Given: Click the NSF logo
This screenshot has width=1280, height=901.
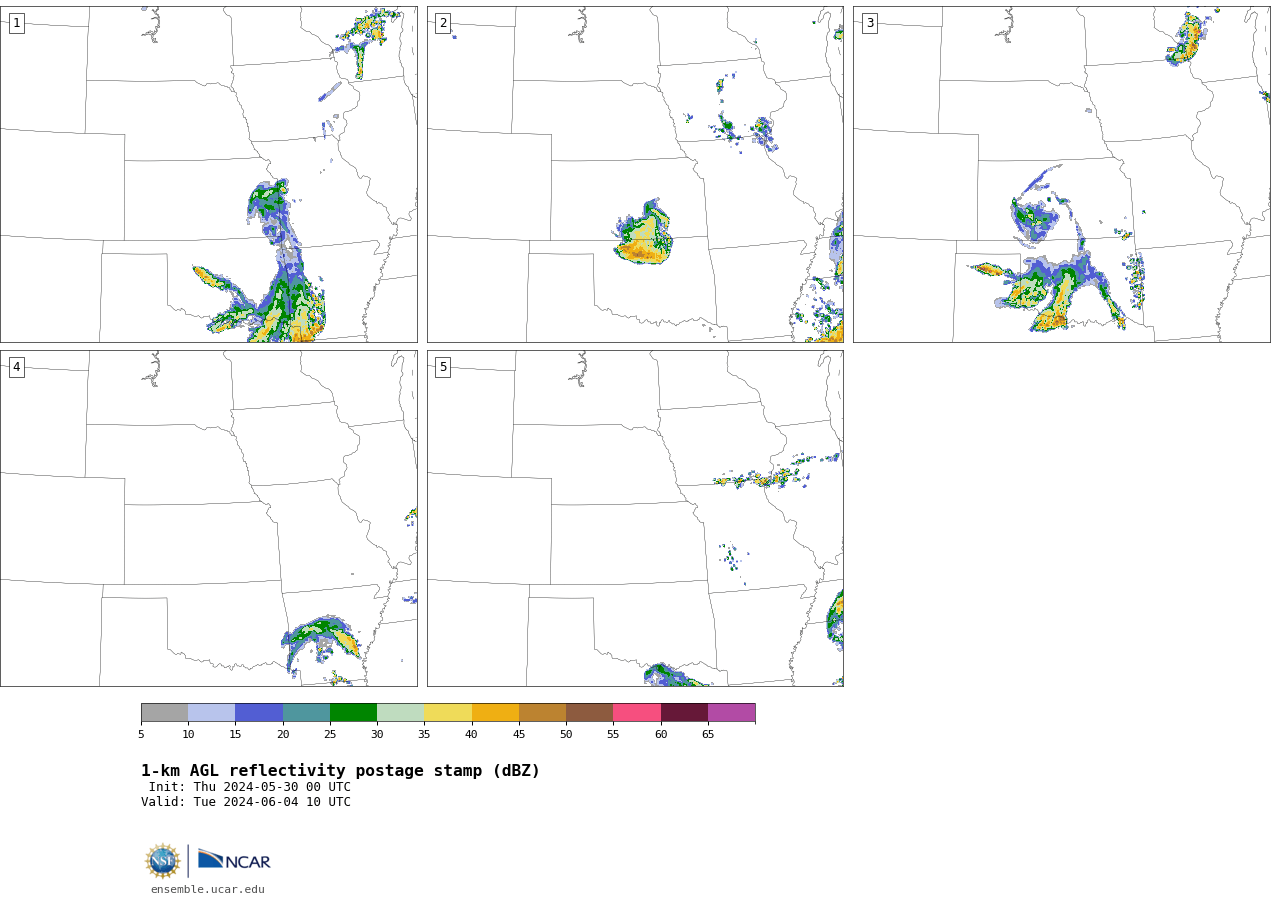Looking at the screenshot, I should [163, 861].
